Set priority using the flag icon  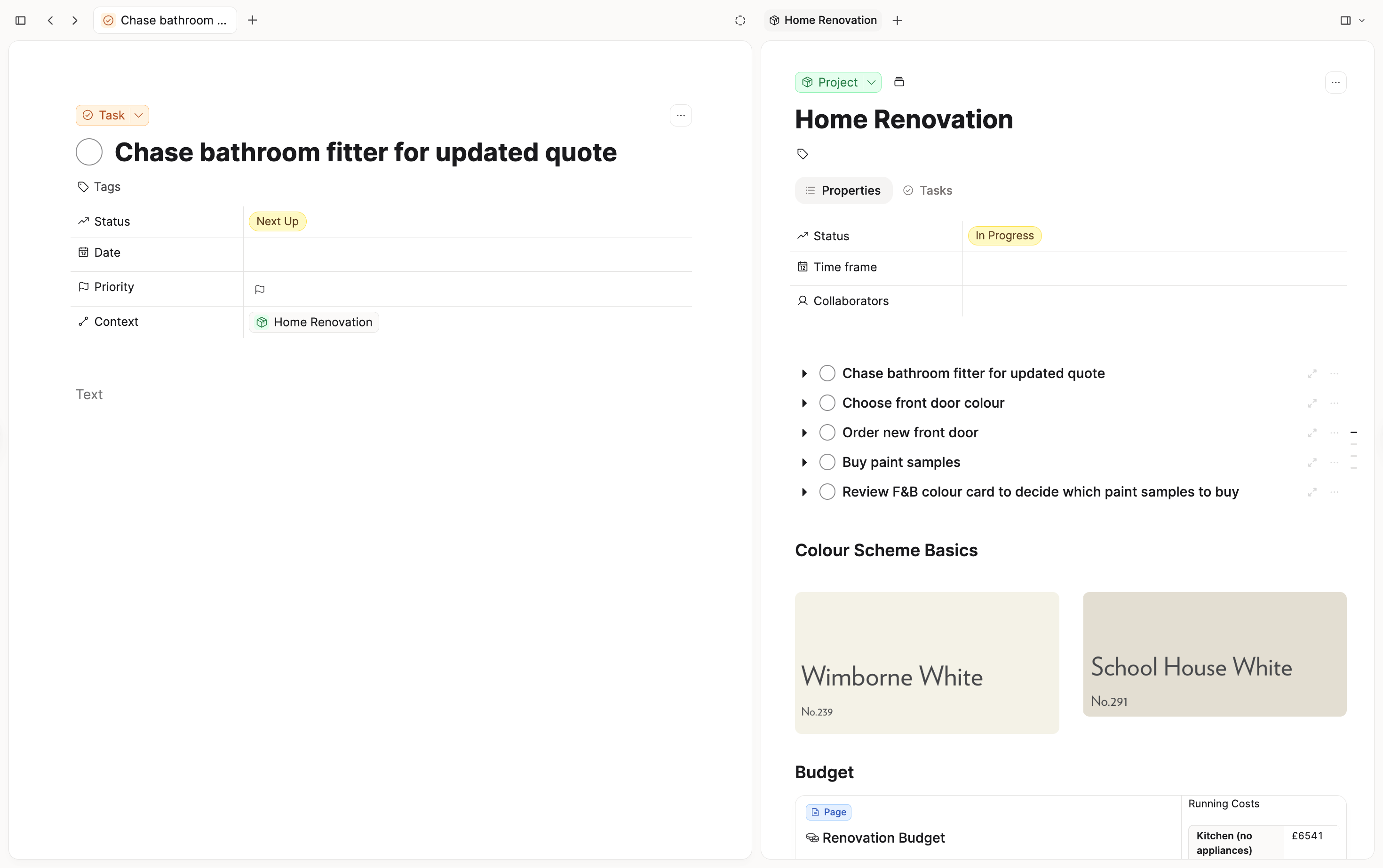(x=260, y=289)
